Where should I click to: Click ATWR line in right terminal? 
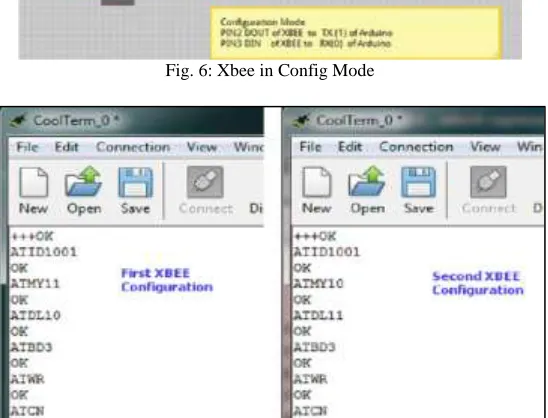[x=310, y=379]
